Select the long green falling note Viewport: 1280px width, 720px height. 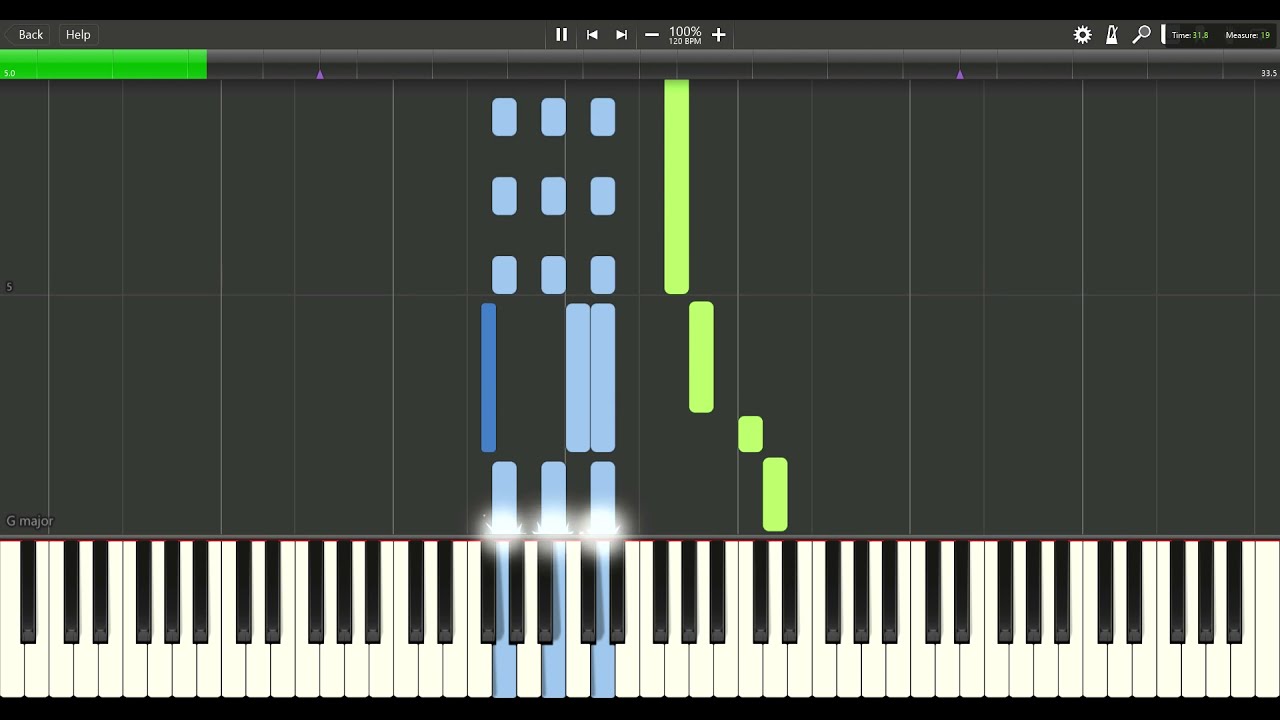676,187
